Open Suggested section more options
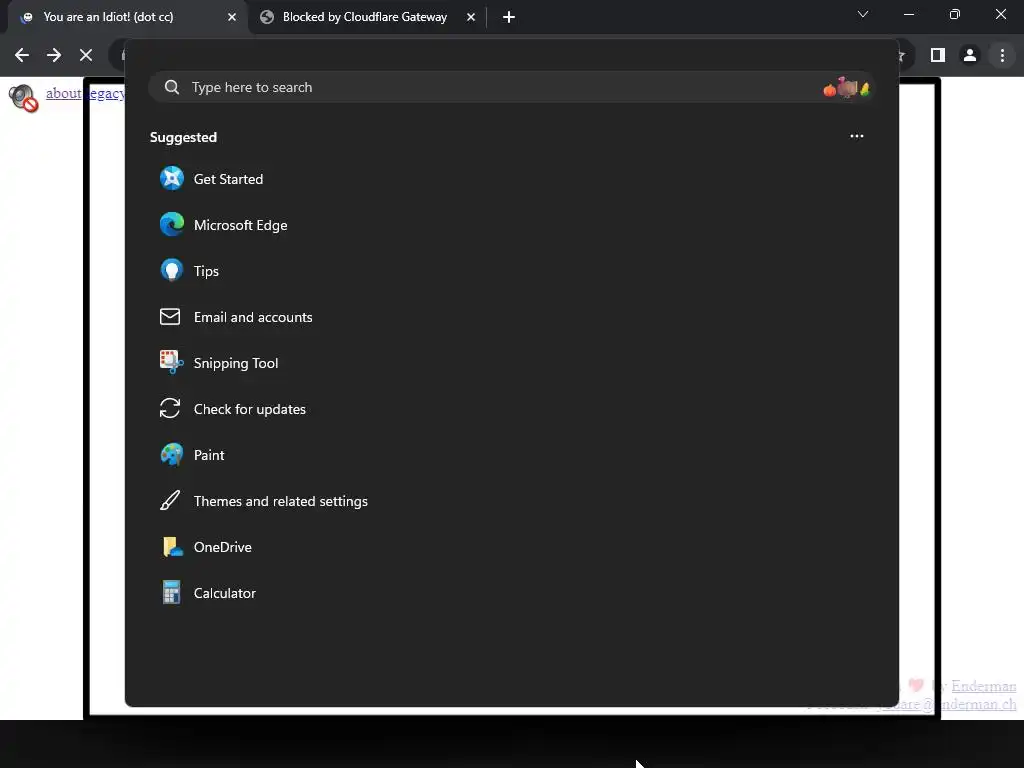 pyautogui.click(x=856, y=136)
